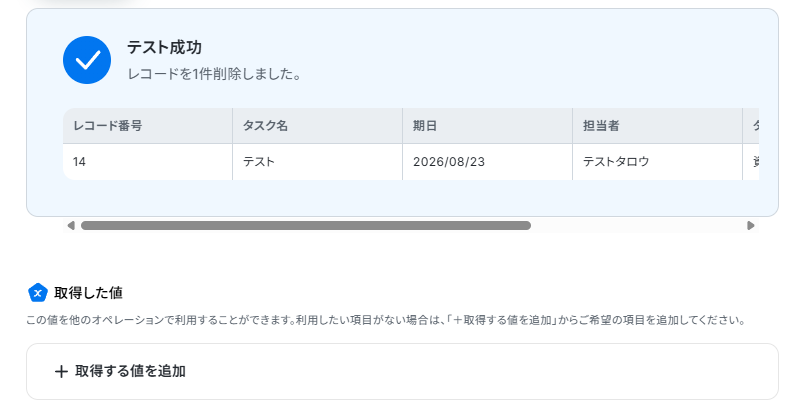
Task: Click the record number cell showing 14
Action: click(148, 162)
